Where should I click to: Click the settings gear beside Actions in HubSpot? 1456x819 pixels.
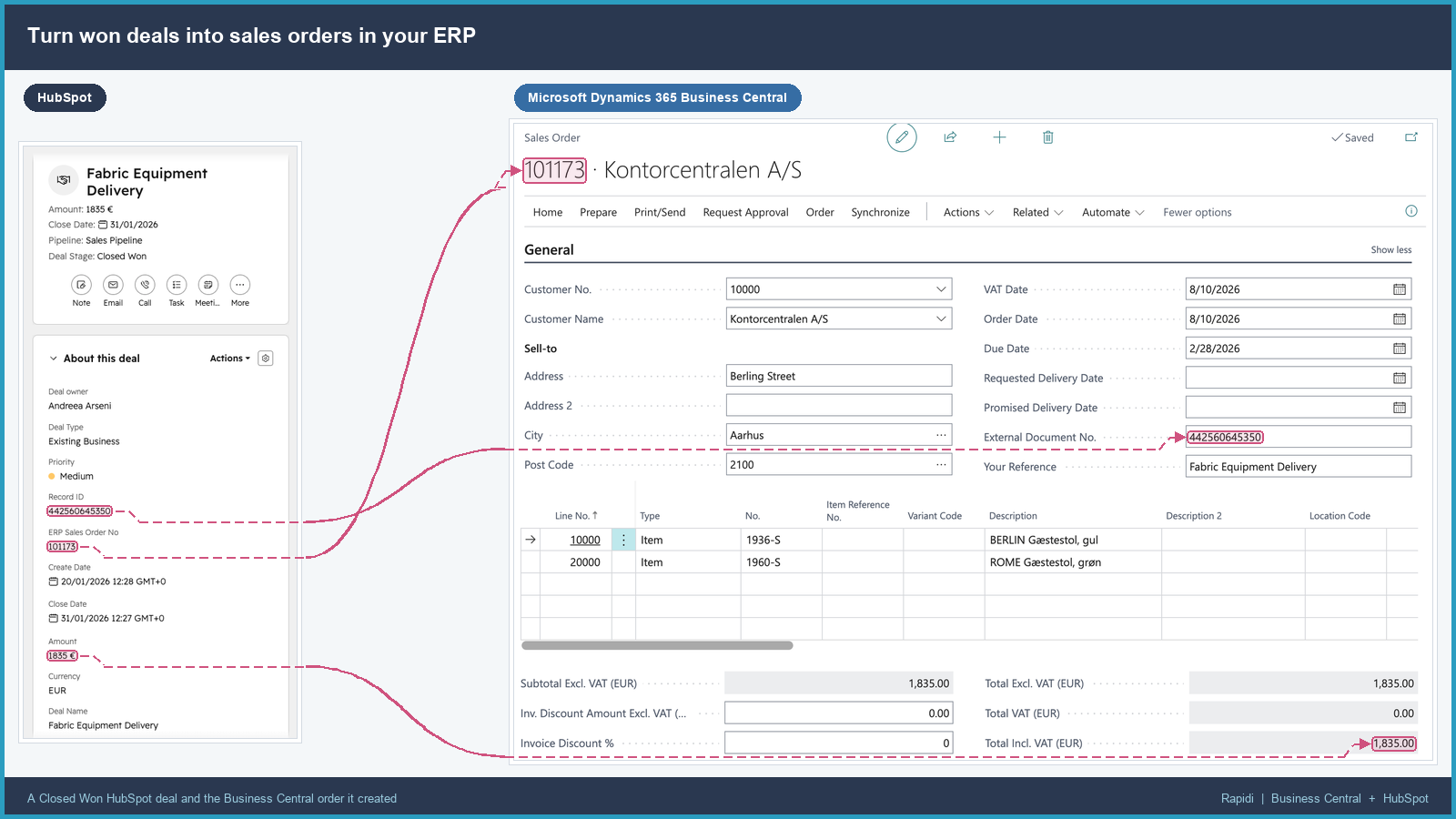point(266,359)
